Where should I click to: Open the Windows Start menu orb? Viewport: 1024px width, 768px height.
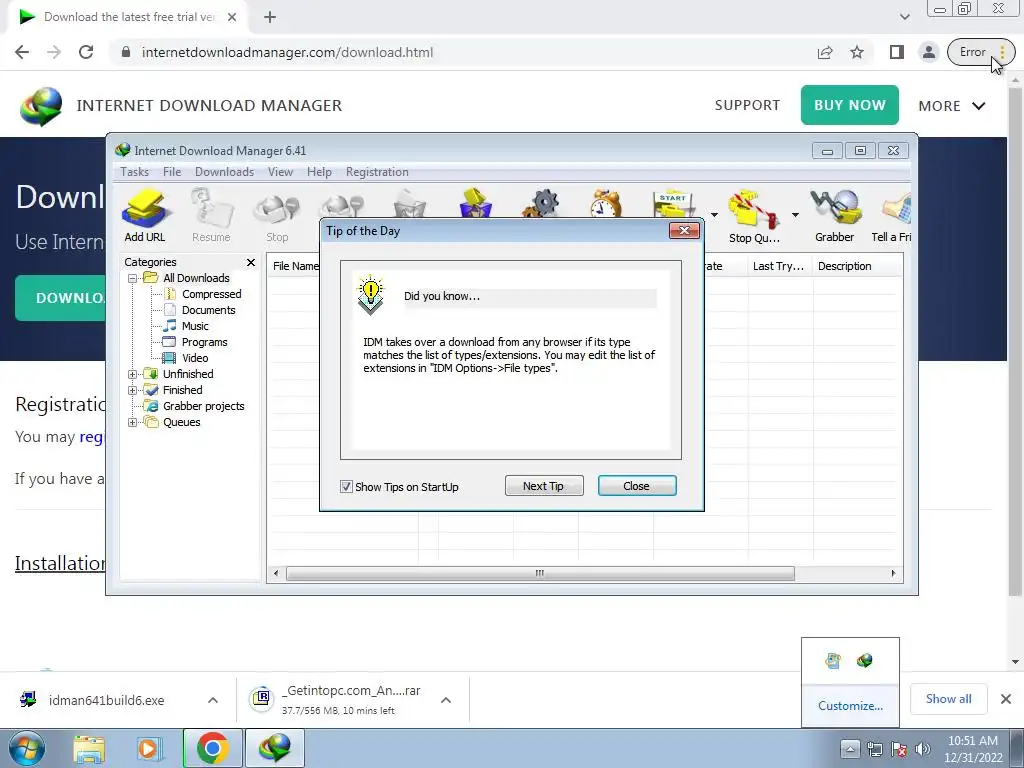26,748
